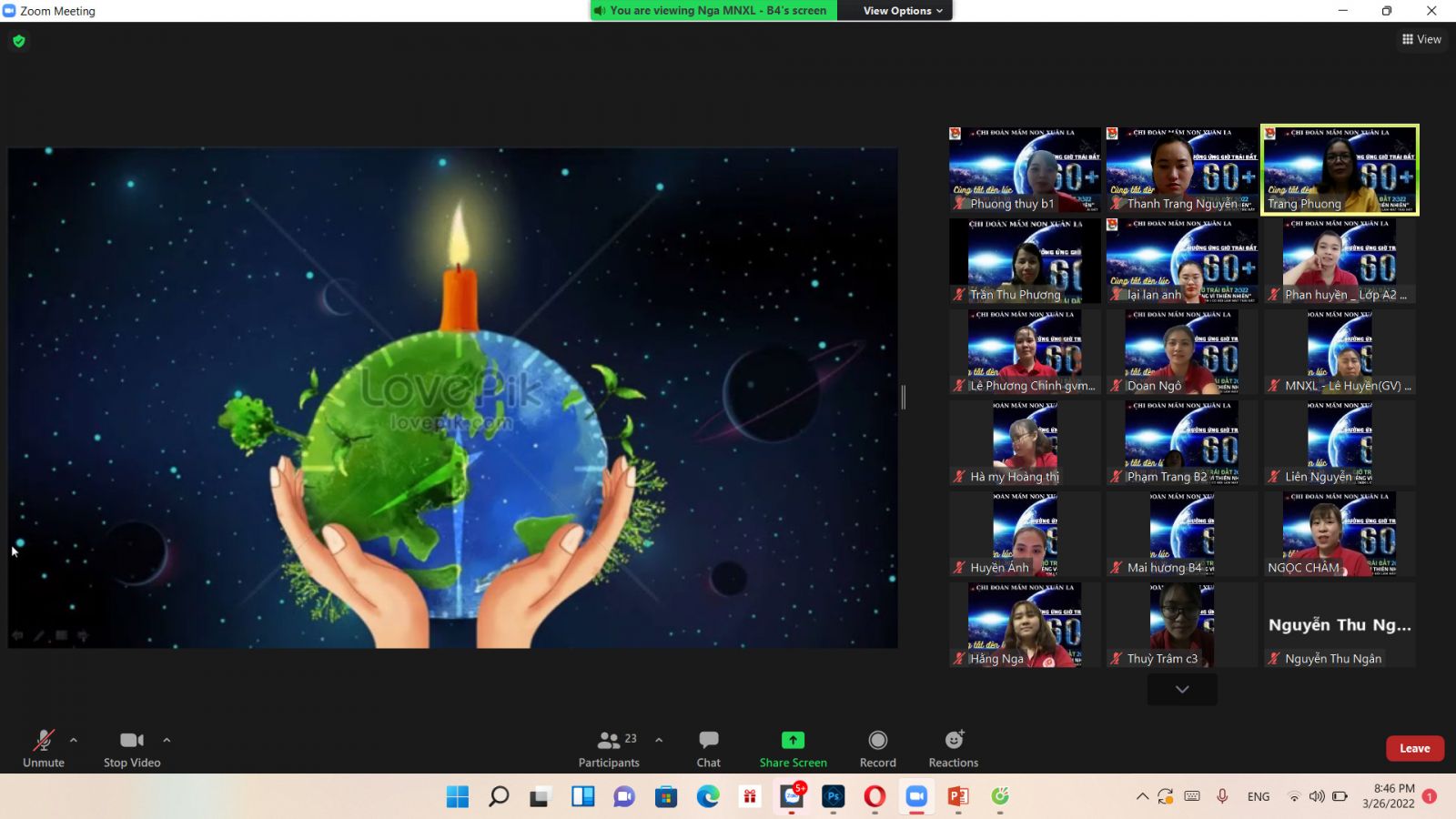
Task: Open video options via the Stop Video chevron
Action: tap(167, 739)
